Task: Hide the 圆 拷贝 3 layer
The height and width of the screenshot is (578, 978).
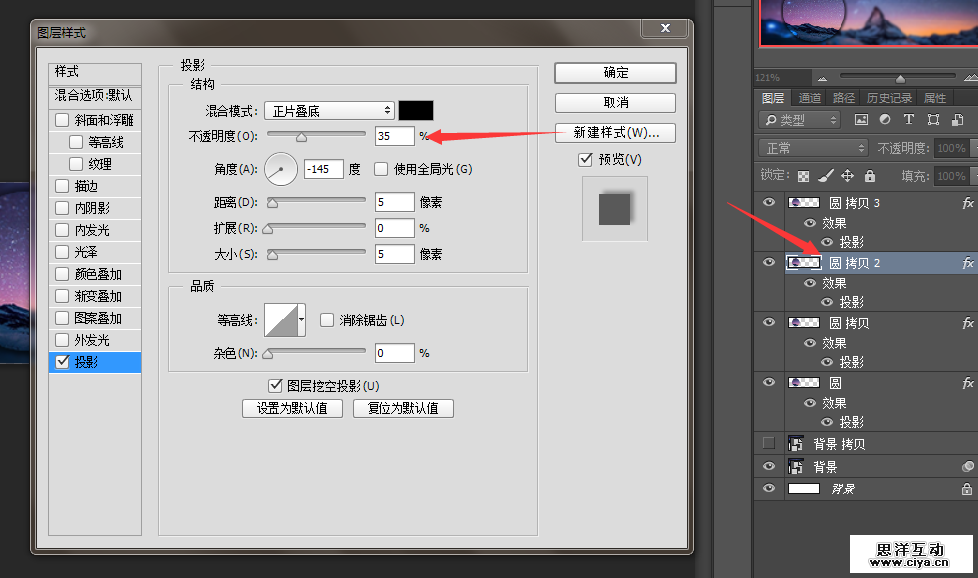Action: [x=769, y=203]
